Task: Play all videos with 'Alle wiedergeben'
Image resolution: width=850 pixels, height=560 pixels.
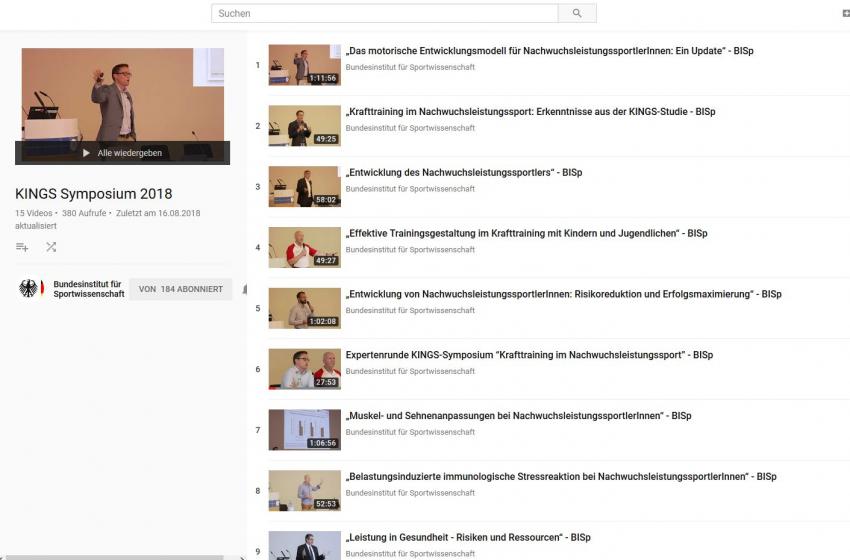Action: point(122,153)
